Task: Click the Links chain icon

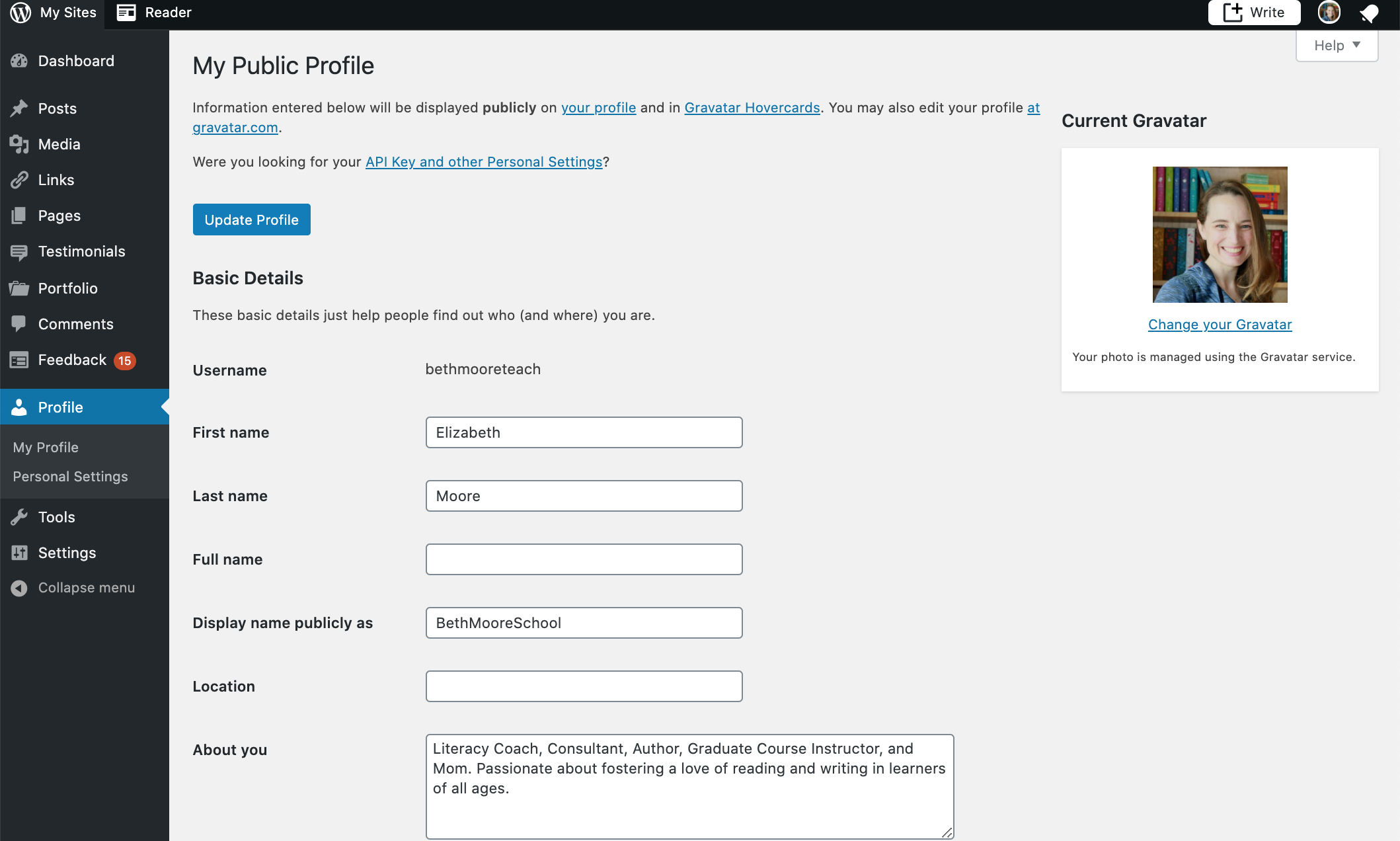Action: pos(19,180)
